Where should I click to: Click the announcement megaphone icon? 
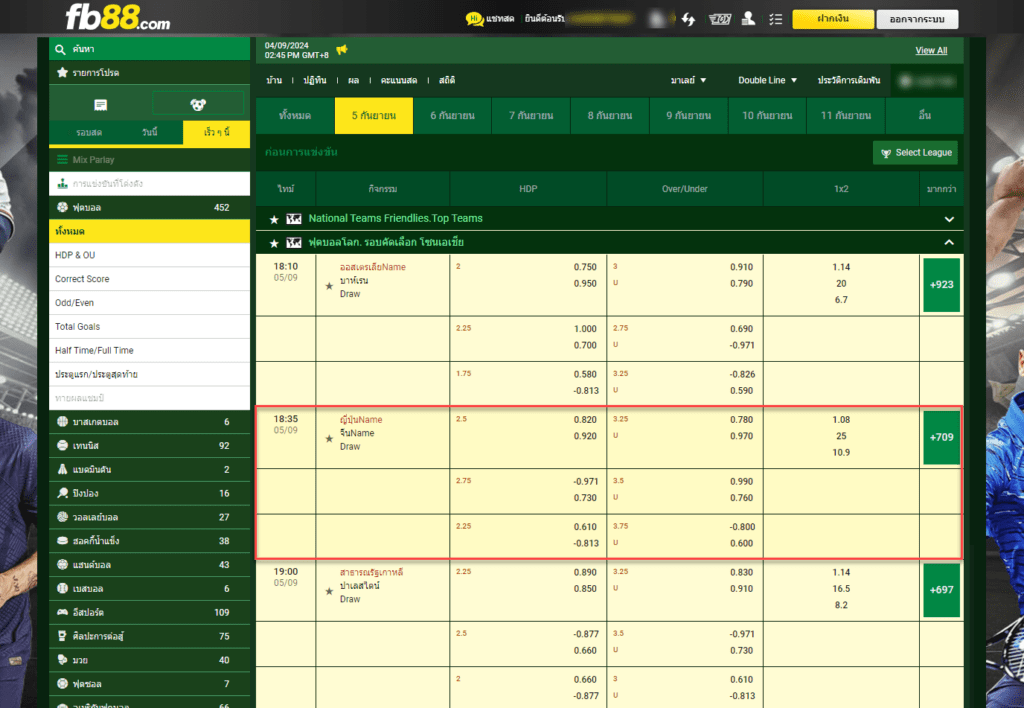[x=342, y=50]
